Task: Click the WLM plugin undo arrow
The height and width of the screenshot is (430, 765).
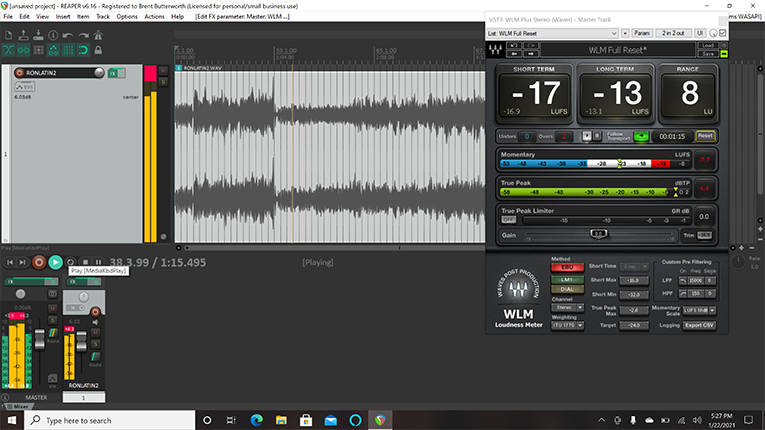Action: pos(514,45)
